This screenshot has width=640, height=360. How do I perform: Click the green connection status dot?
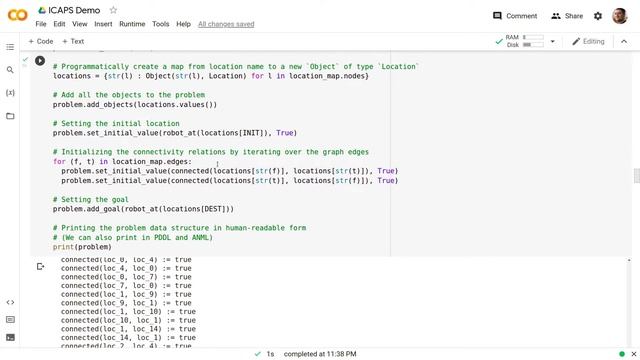pyautogui.click(x=622, y=354)
